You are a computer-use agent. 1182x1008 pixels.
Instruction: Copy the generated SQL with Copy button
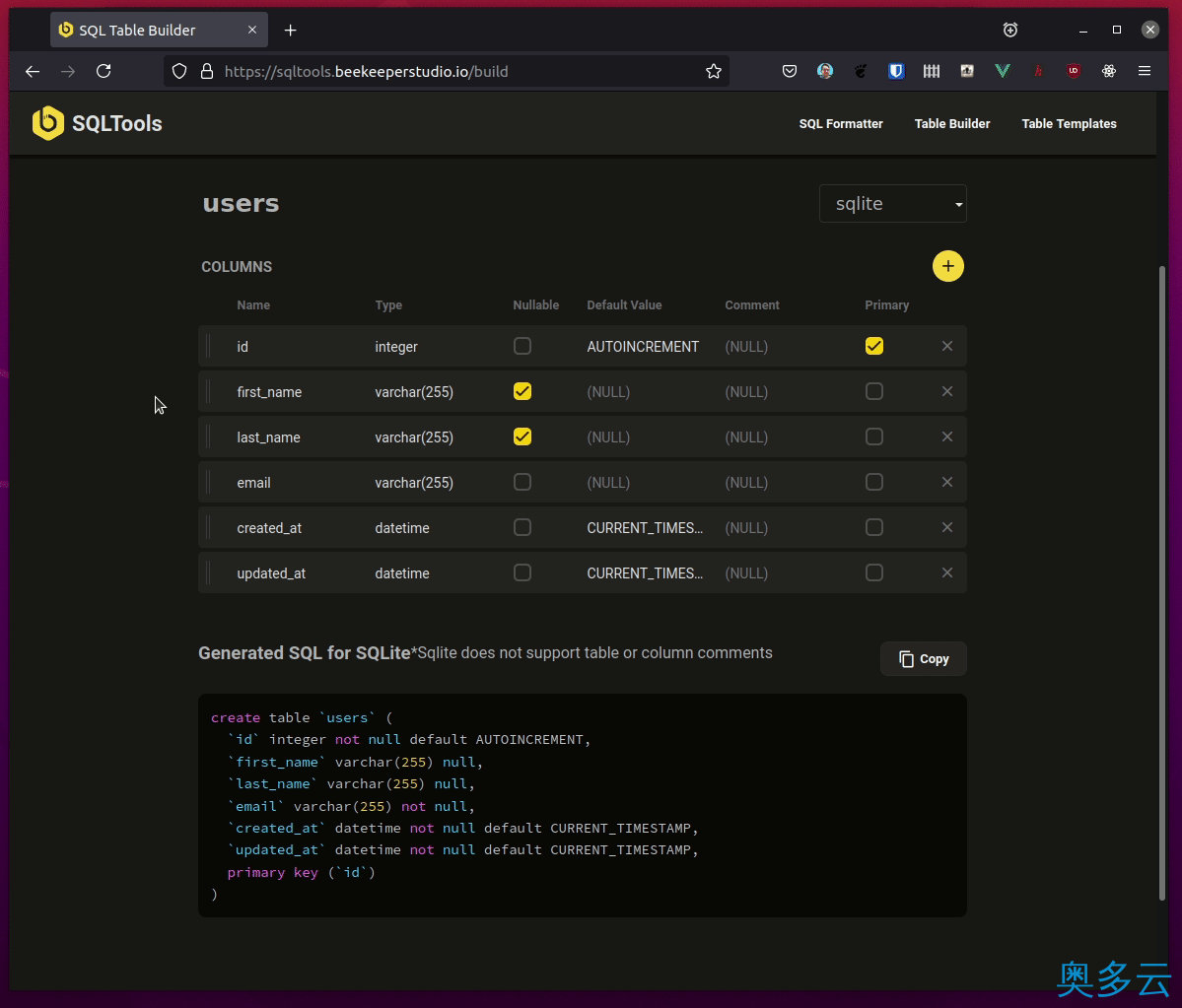(924, 659)
